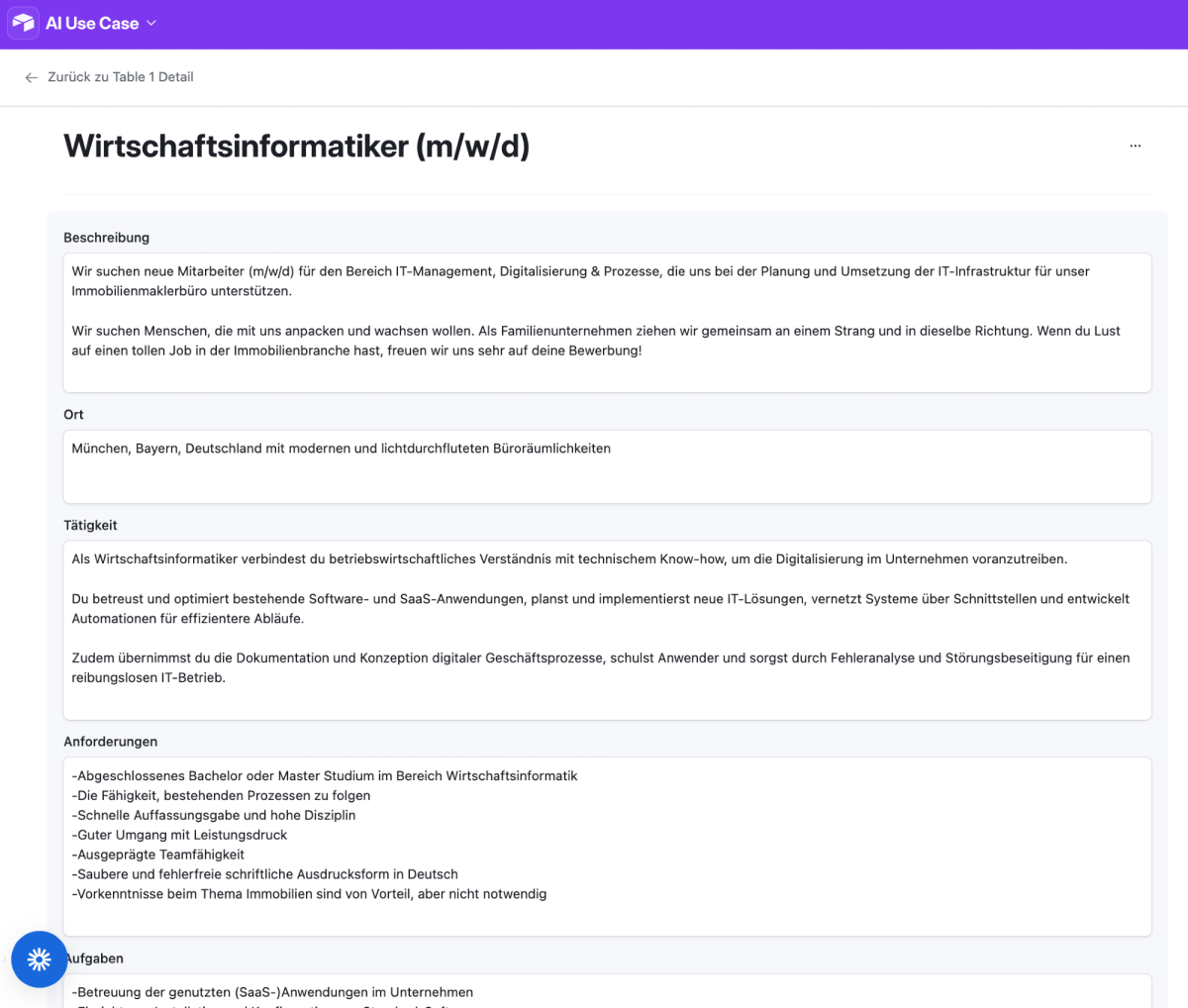Click the line 'Ausgeprägte Teamfähigkeit'
The image size is (1188, 1008).
pos(158,855)
